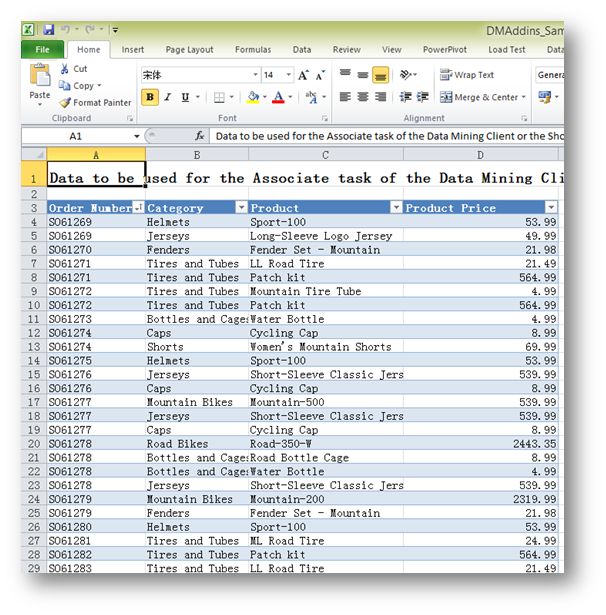Click the Excel application icon
This screenshot has width=606, height=615.
click(28, 29)
